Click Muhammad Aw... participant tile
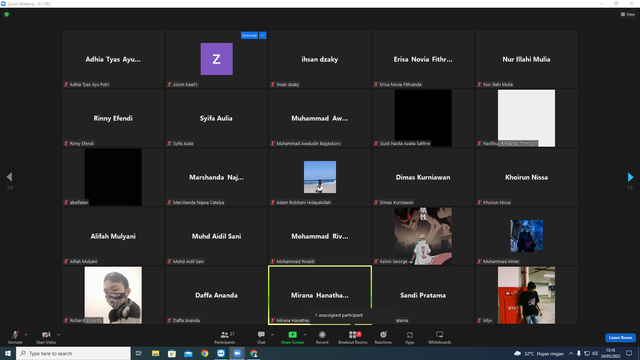The image size is (640, 360). point(320,118)
